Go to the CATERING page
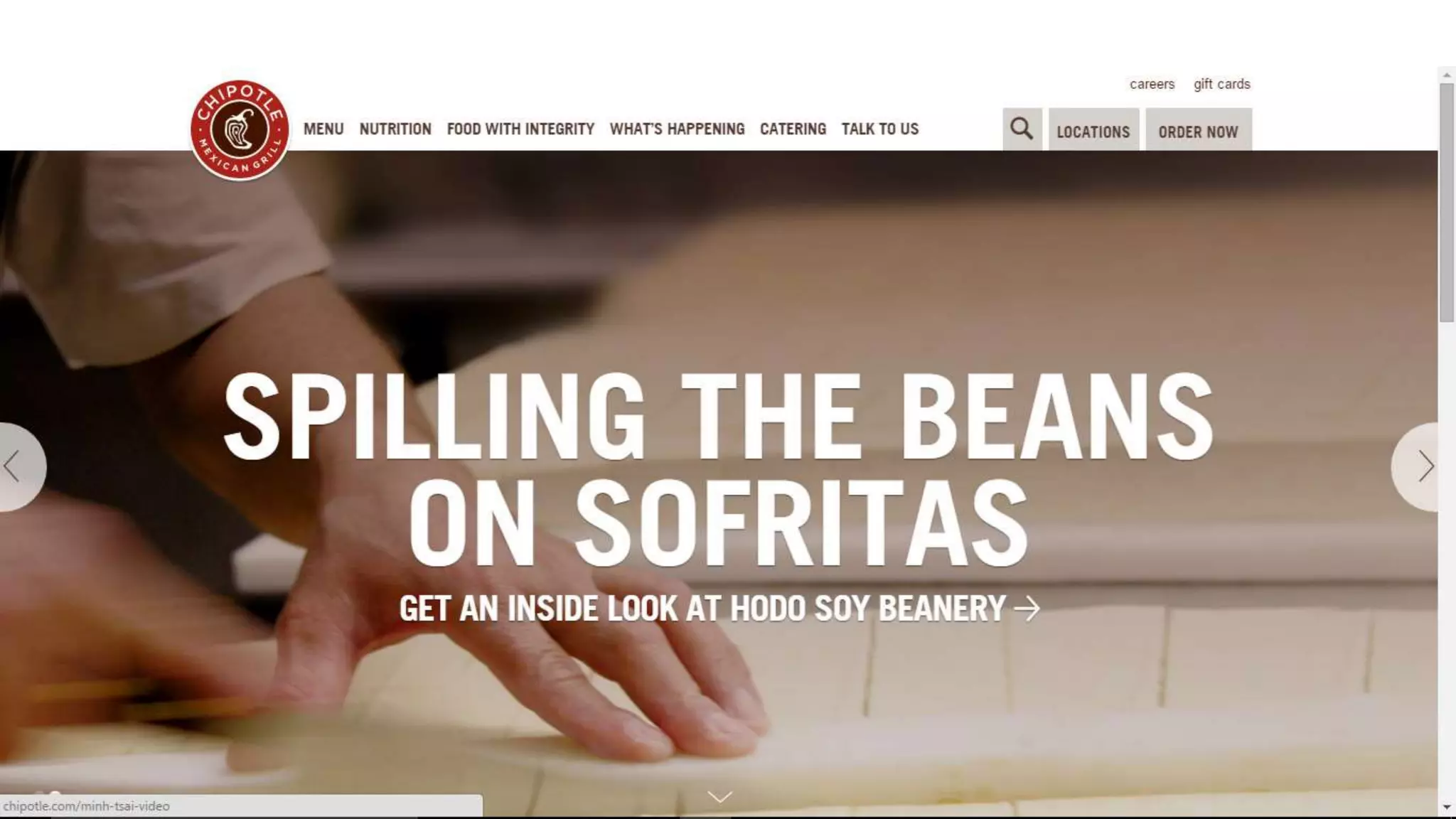 click(x=793, y=129)
